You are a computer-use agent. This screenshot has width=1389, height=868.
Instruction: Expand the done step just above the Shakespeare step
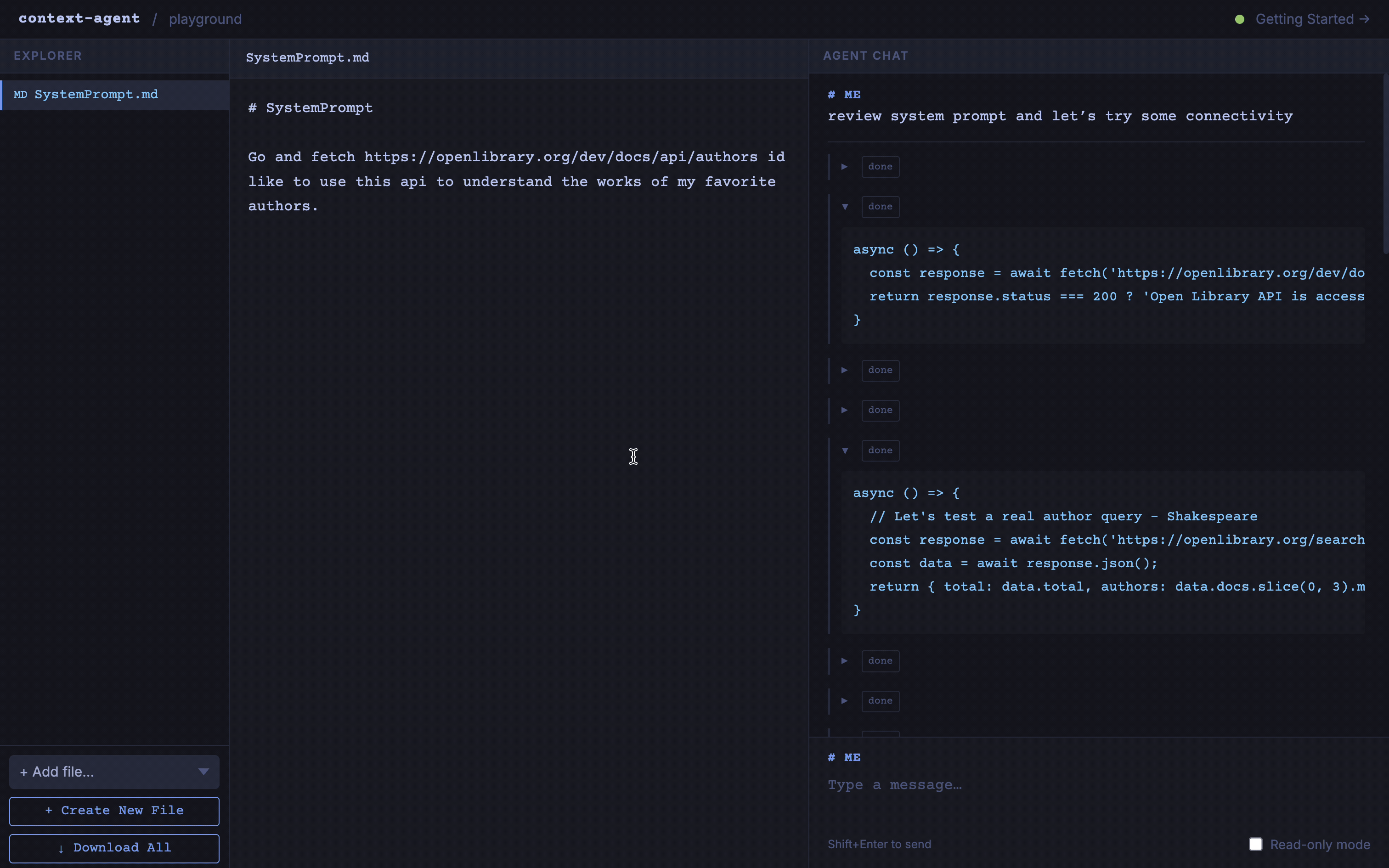click(x=845, y=410)
